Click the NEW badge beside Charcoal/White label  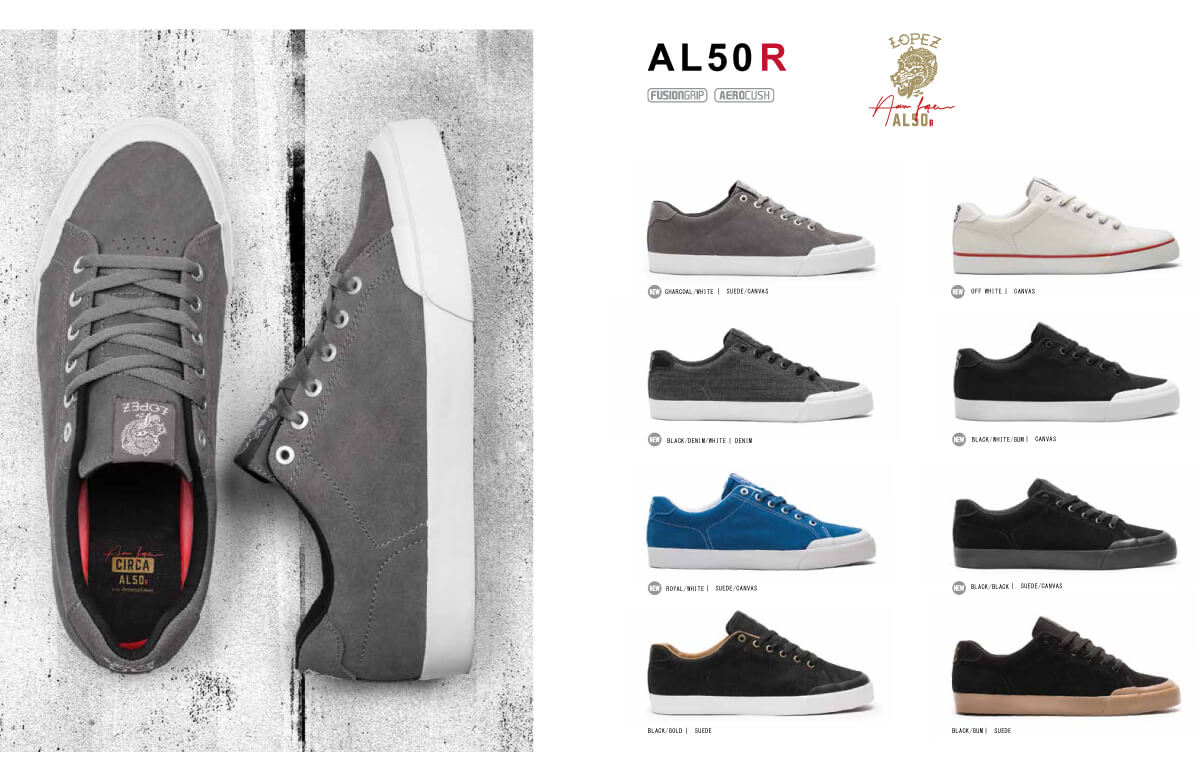pos(654,291)
